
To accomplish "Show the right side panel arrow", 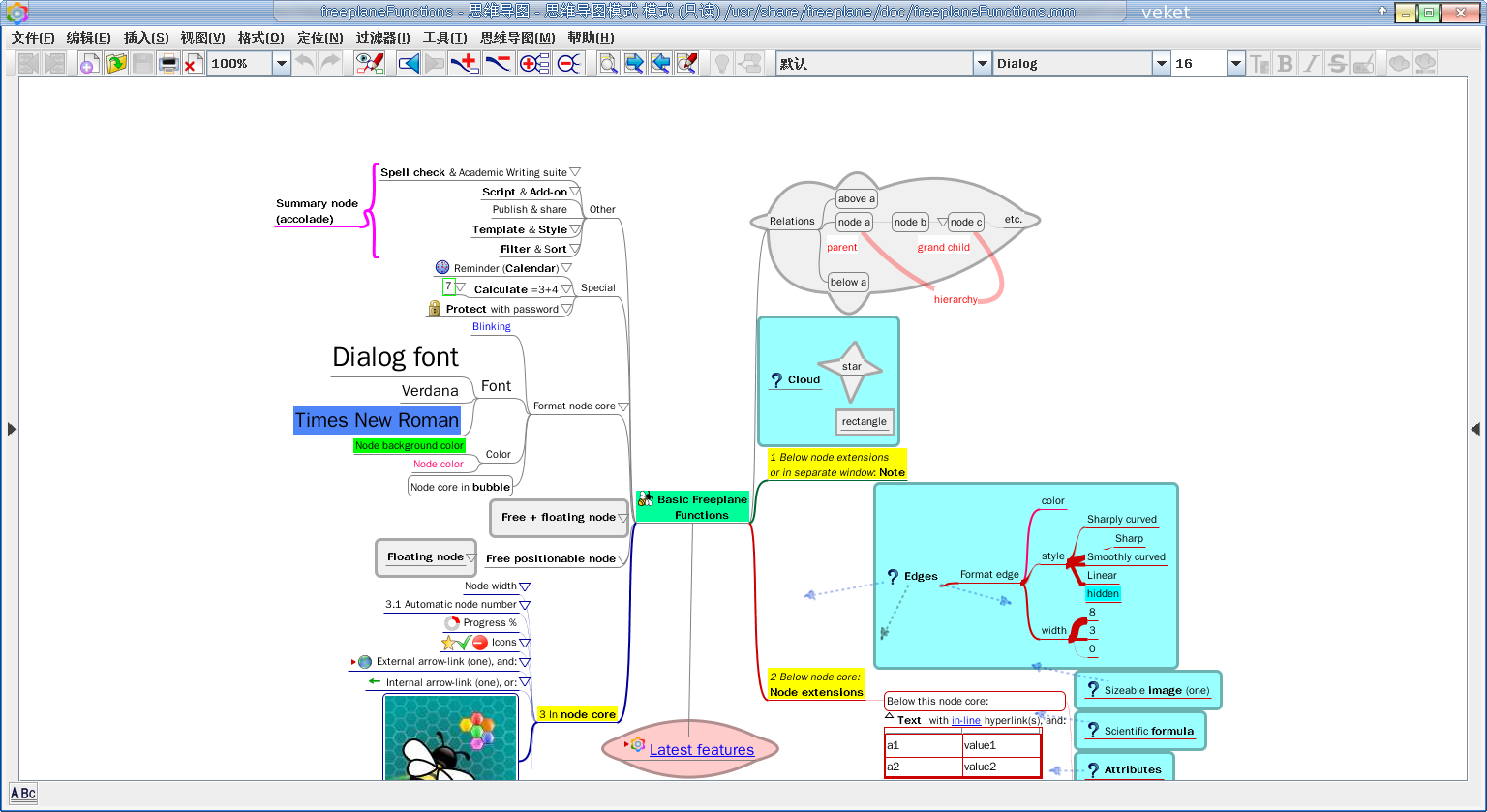I will click(1475, 429).
